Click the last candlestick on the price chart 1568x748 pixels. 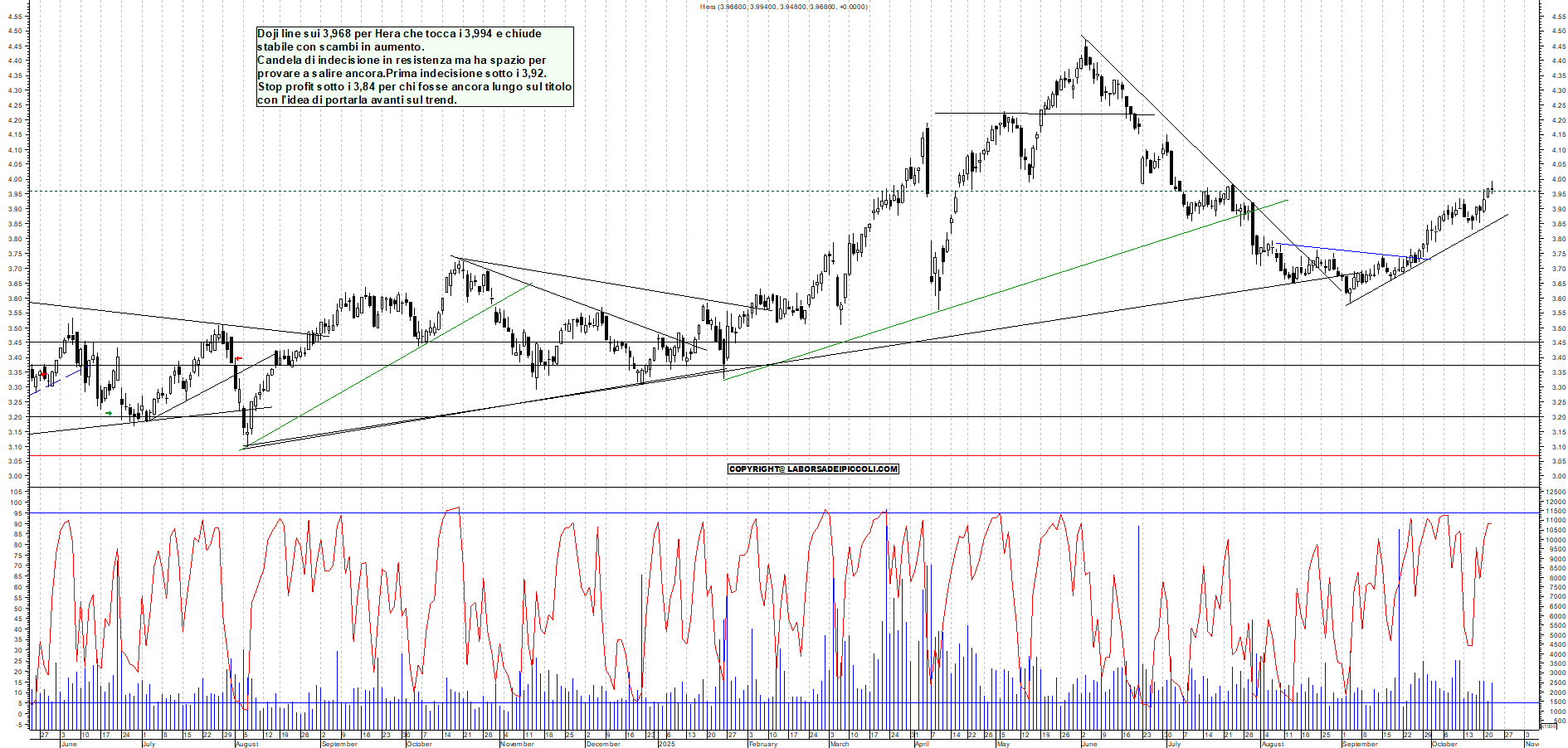[x=1491, y=190]
